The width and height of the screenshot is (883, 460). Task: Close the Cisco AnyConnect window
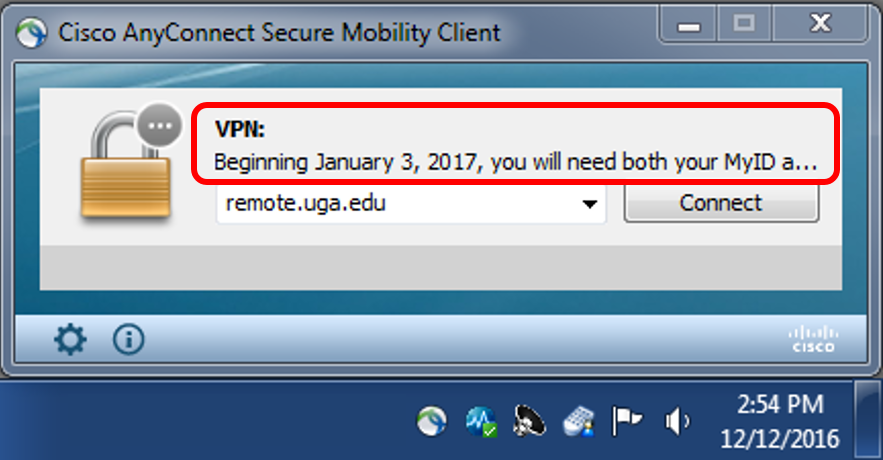(820, 24)
